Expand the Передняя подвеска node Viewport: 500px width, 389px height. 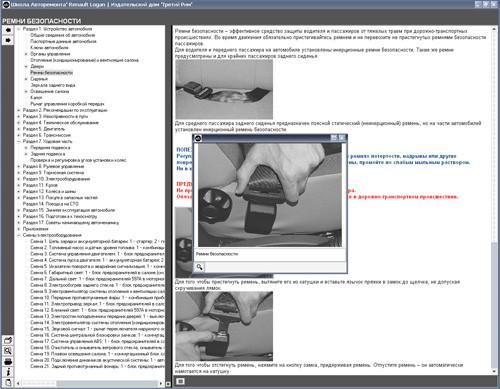point(26,147)
